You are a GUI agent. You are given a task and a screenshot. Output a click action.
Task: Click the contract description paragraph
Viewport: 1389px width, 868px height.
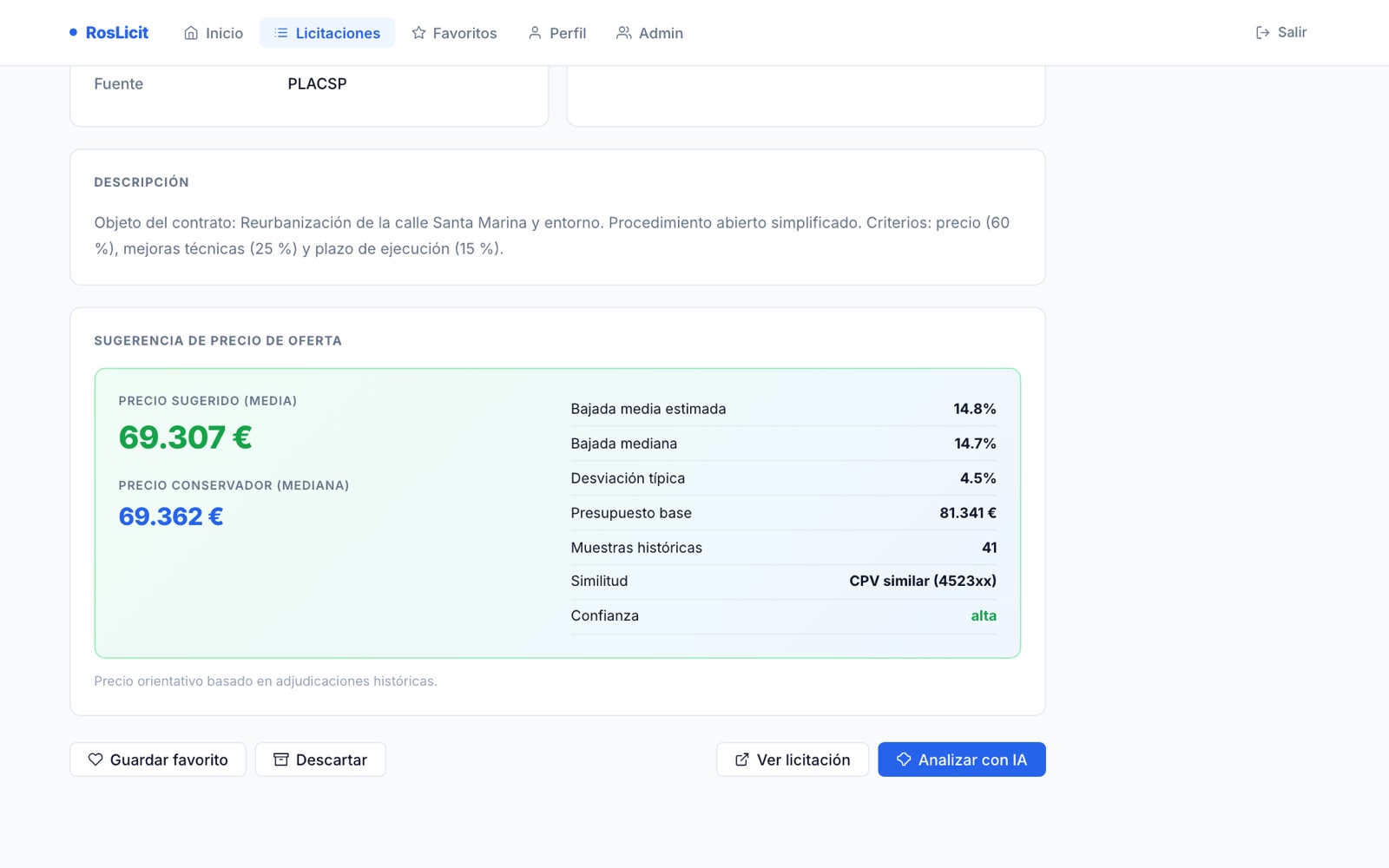552,236
